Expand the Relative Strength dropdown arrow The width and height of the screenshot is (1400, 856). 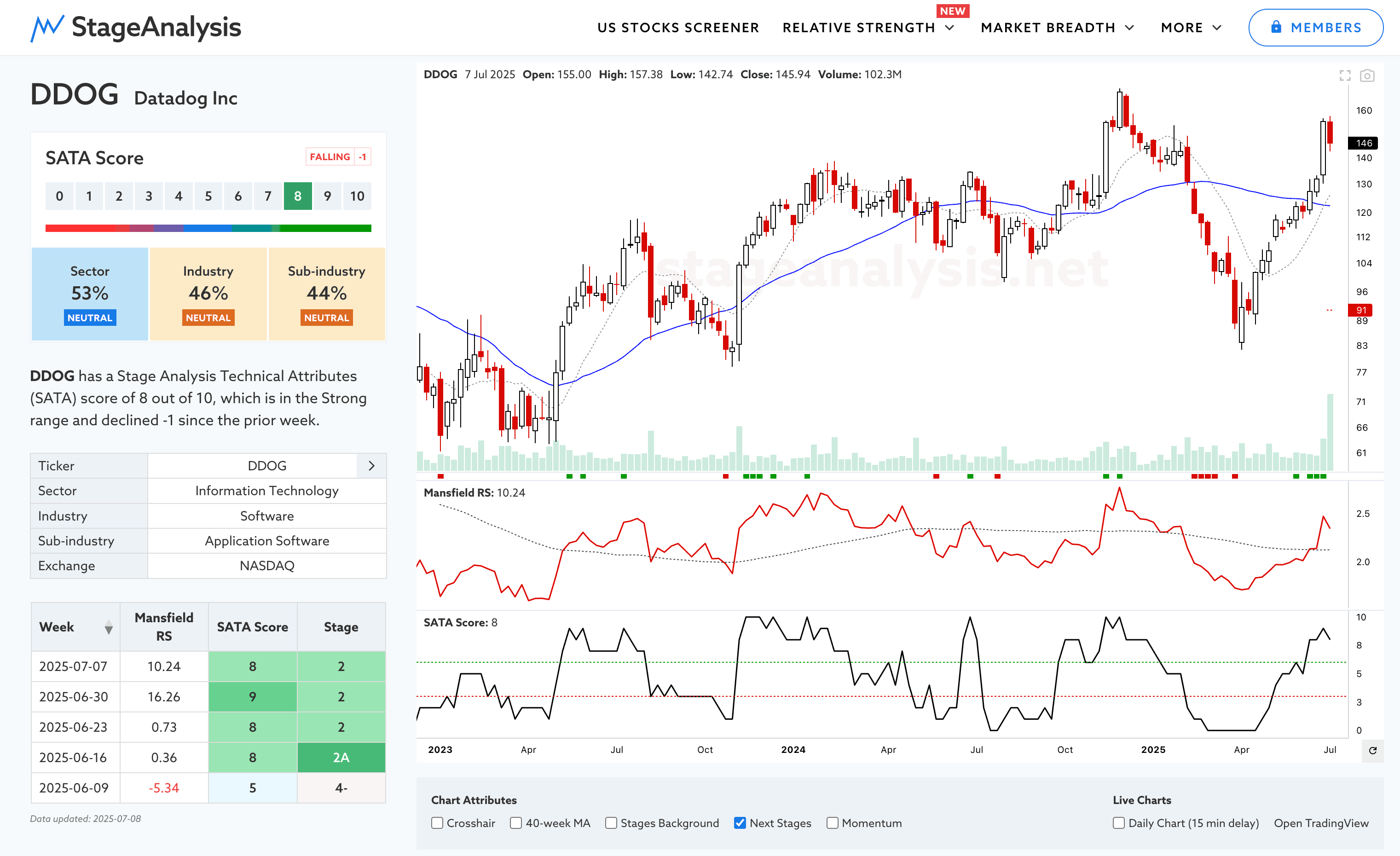[949, 28]
